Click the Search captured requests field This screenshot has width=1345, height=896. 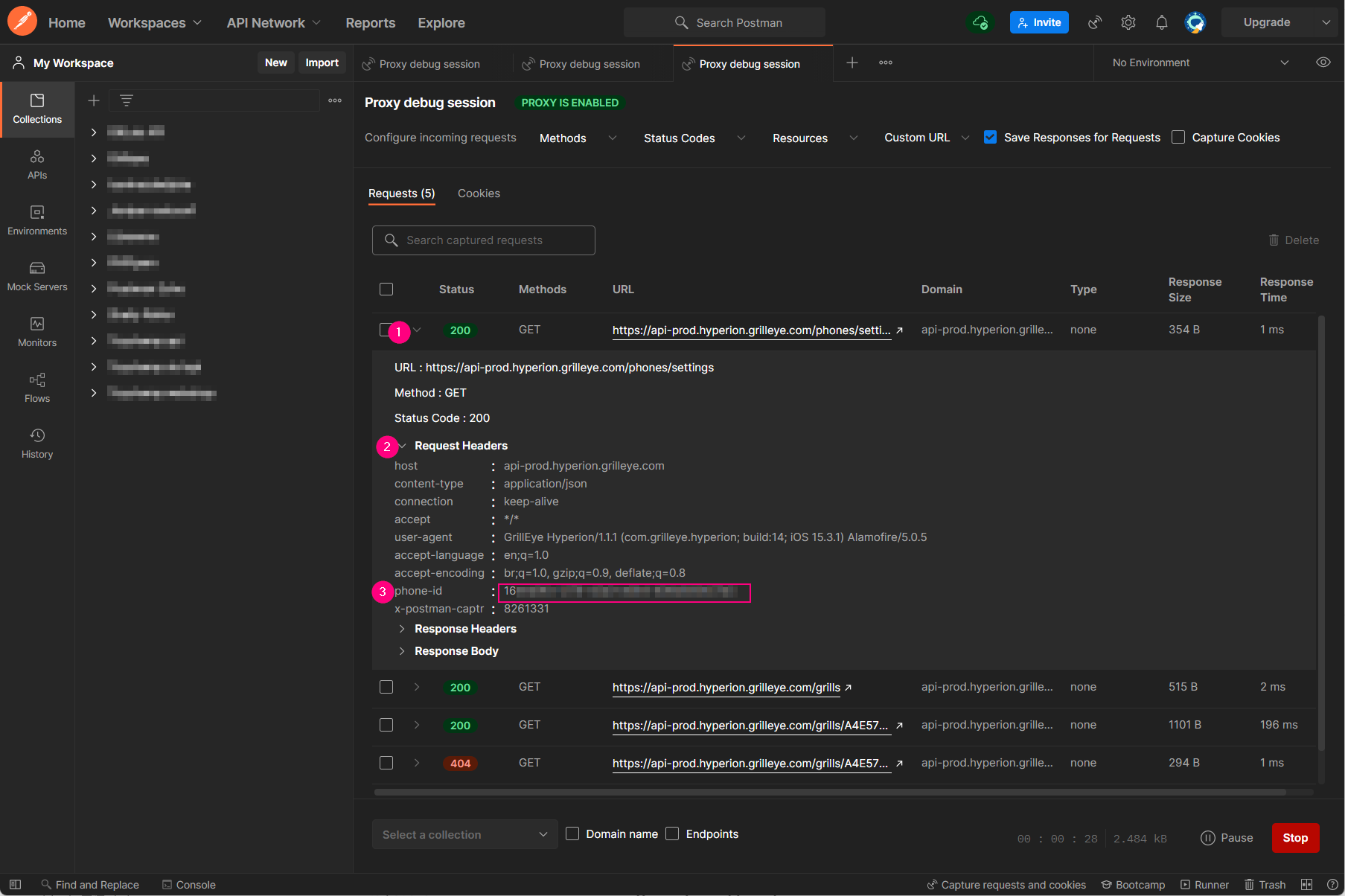click(484, 240)
